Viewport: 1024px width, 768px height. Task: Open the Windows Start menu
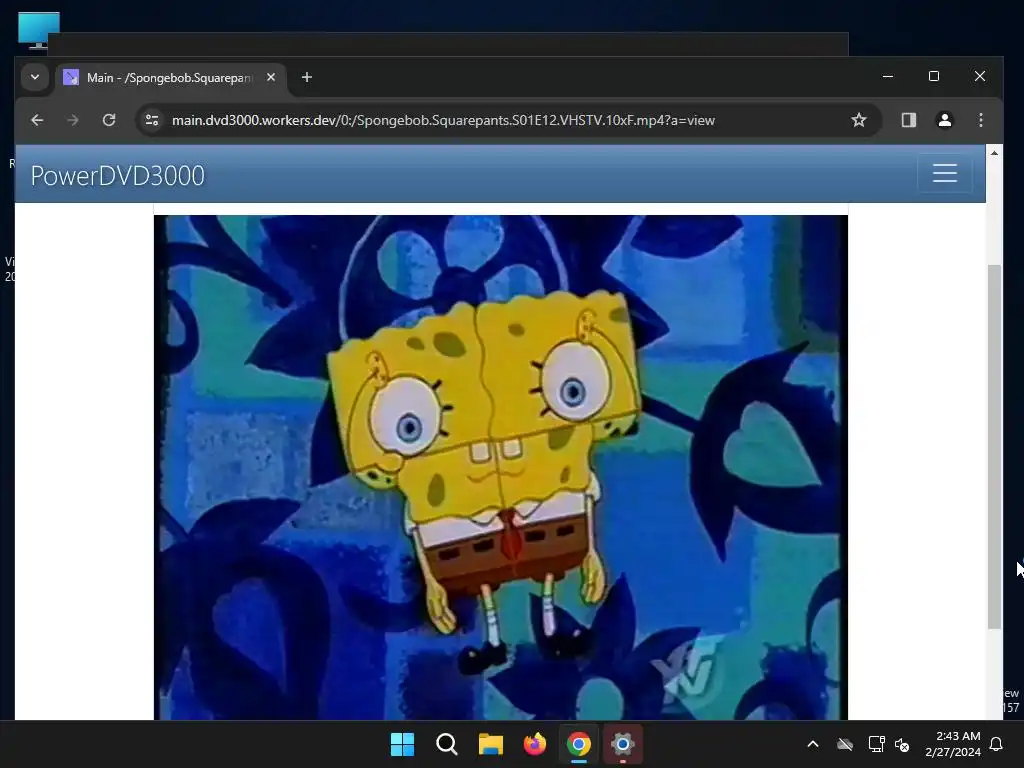[x=402, y=744]
